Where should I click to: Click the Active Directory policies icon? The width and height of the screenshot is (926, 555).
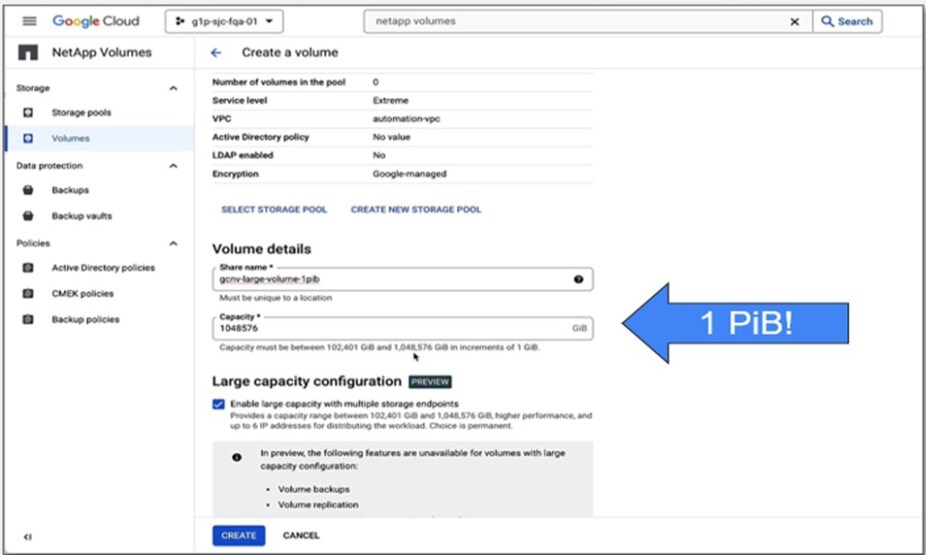pyautogui.click(x=29, y=268)
